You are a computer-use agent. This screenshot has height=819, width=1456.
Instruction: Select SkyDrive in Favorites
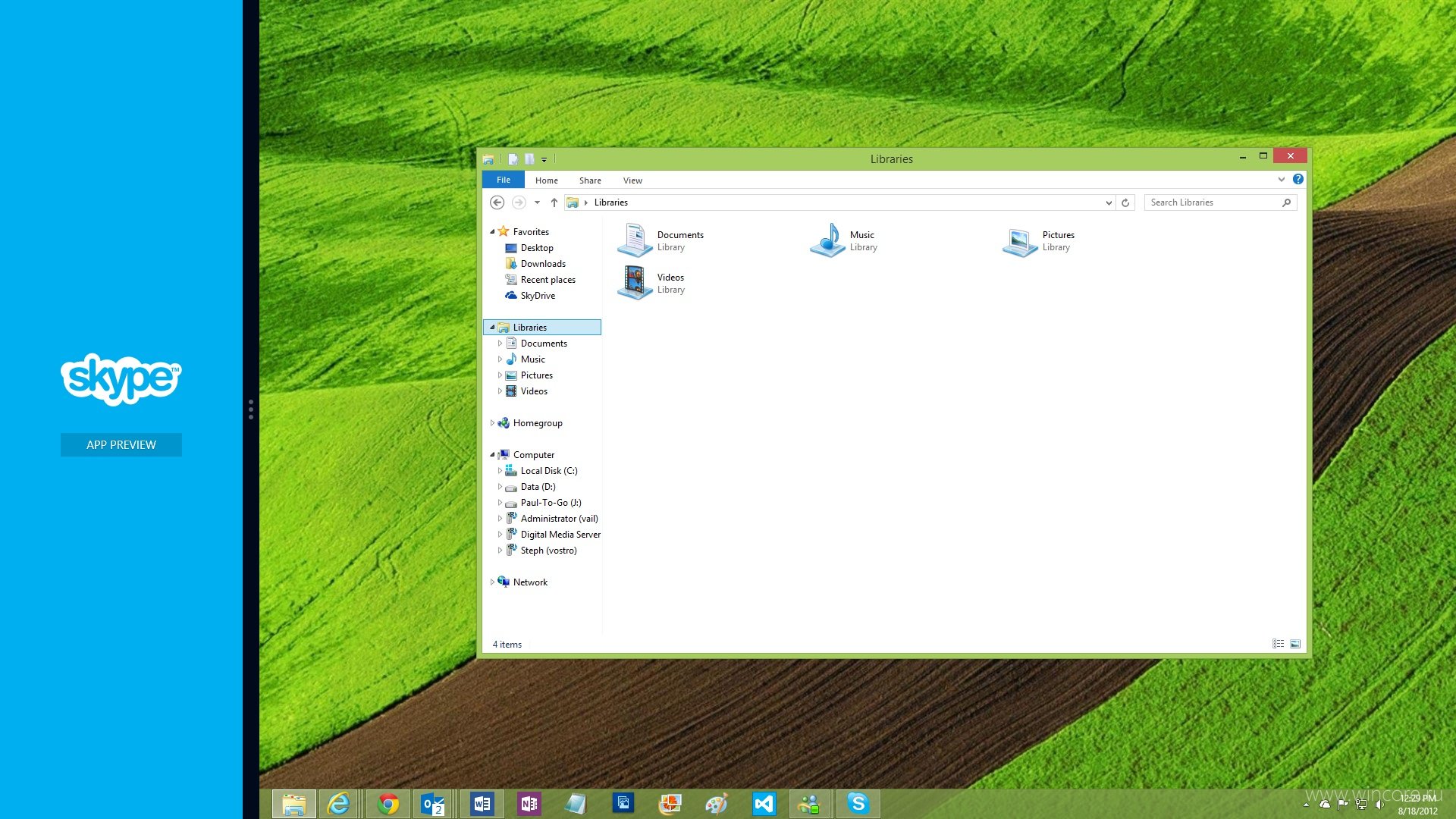coord(538,296)
